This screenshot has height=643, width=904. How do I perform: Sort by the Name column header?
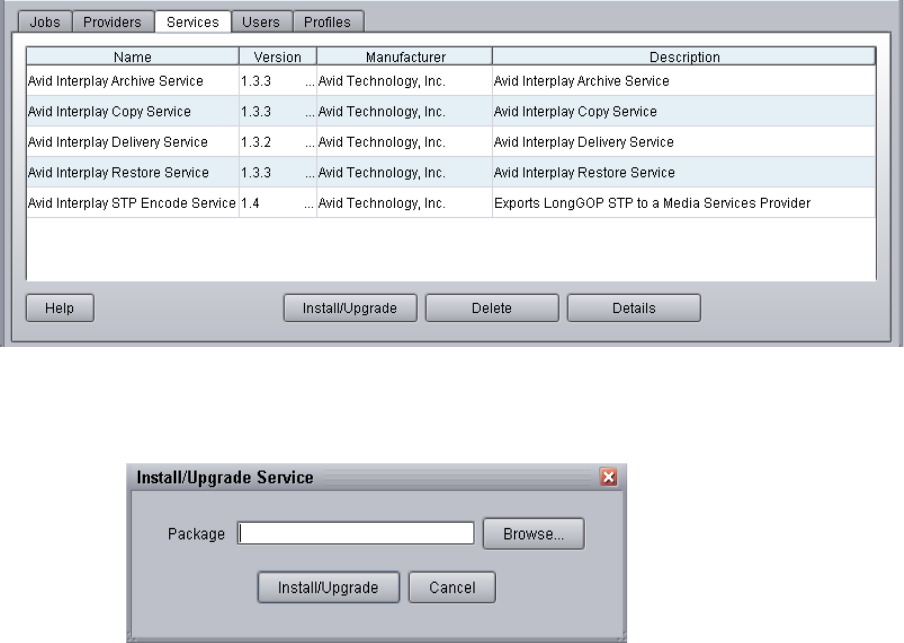[133, 57]
